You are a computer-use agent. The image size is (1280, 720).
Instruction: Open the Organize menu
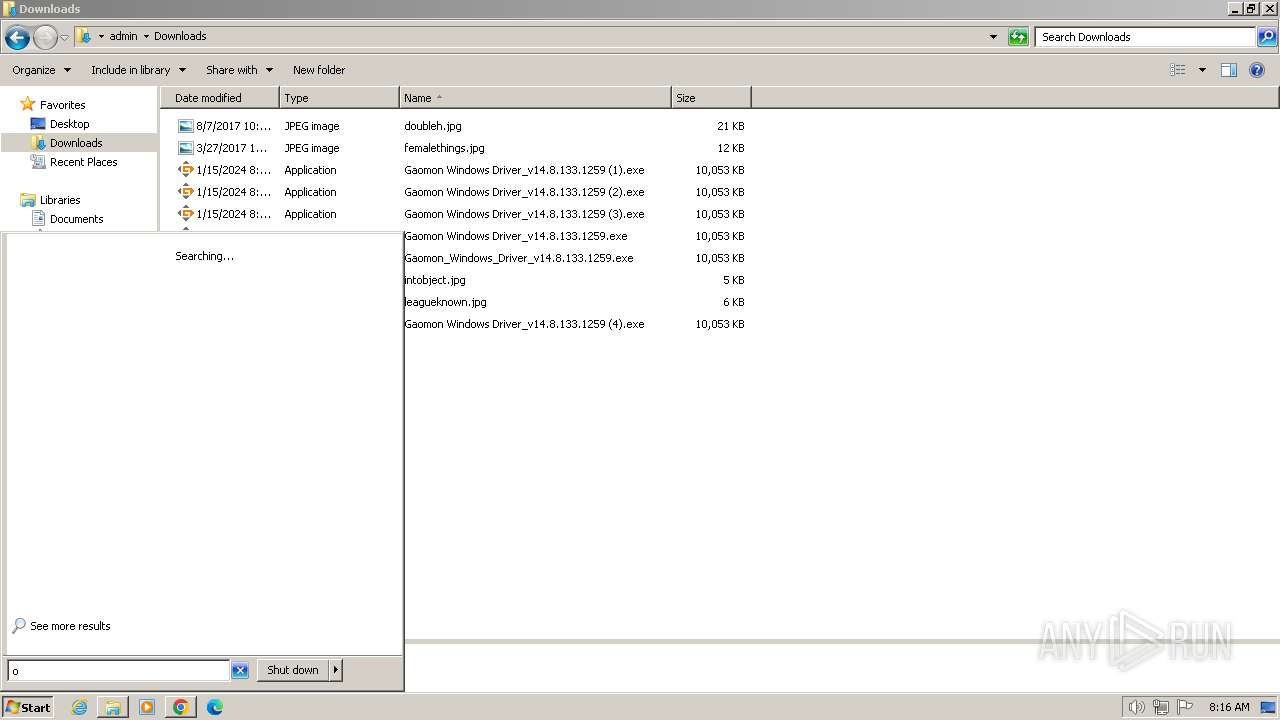pyautogui.click(x=41, y=70)
